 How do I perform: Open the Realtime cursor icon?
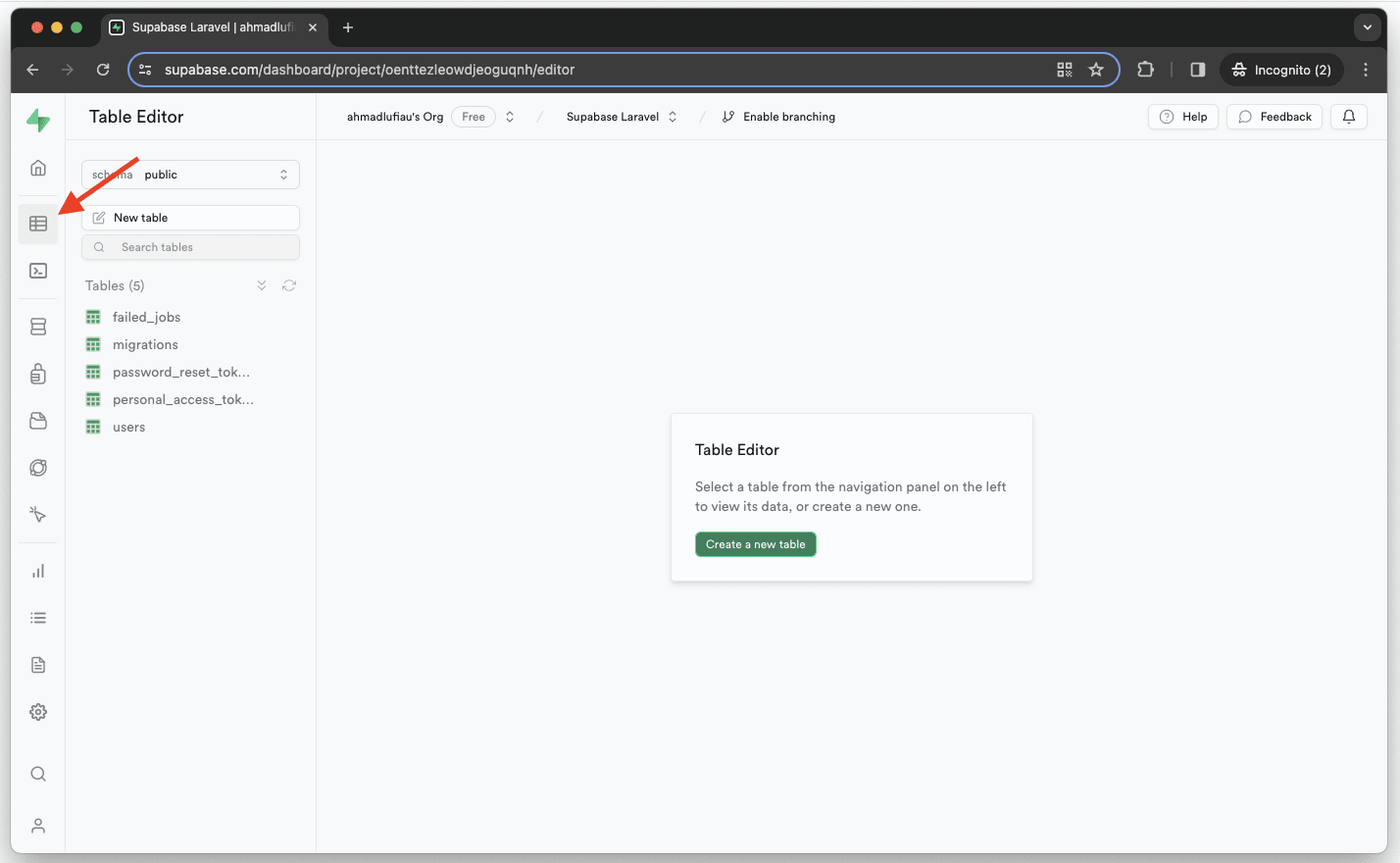pos(38,515)
